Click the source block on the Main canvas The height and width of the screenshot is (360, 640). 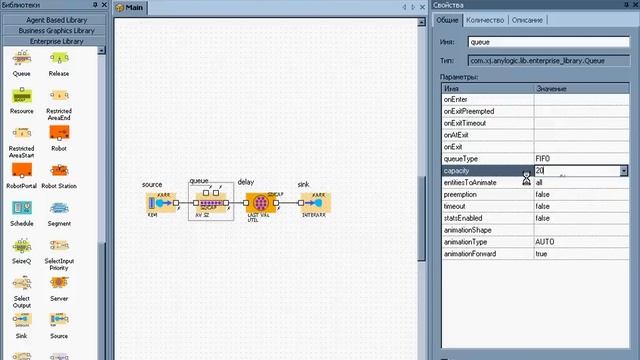(x=161, y=203)
